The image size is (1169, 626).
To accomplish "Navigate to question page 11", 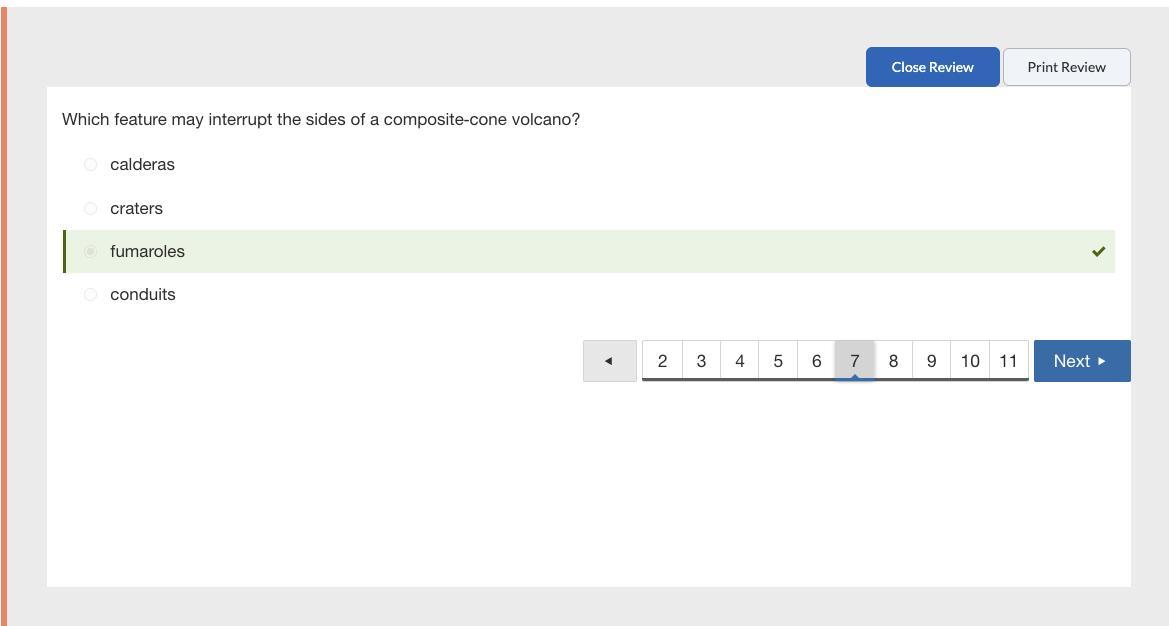I will tap(1009, 361).
